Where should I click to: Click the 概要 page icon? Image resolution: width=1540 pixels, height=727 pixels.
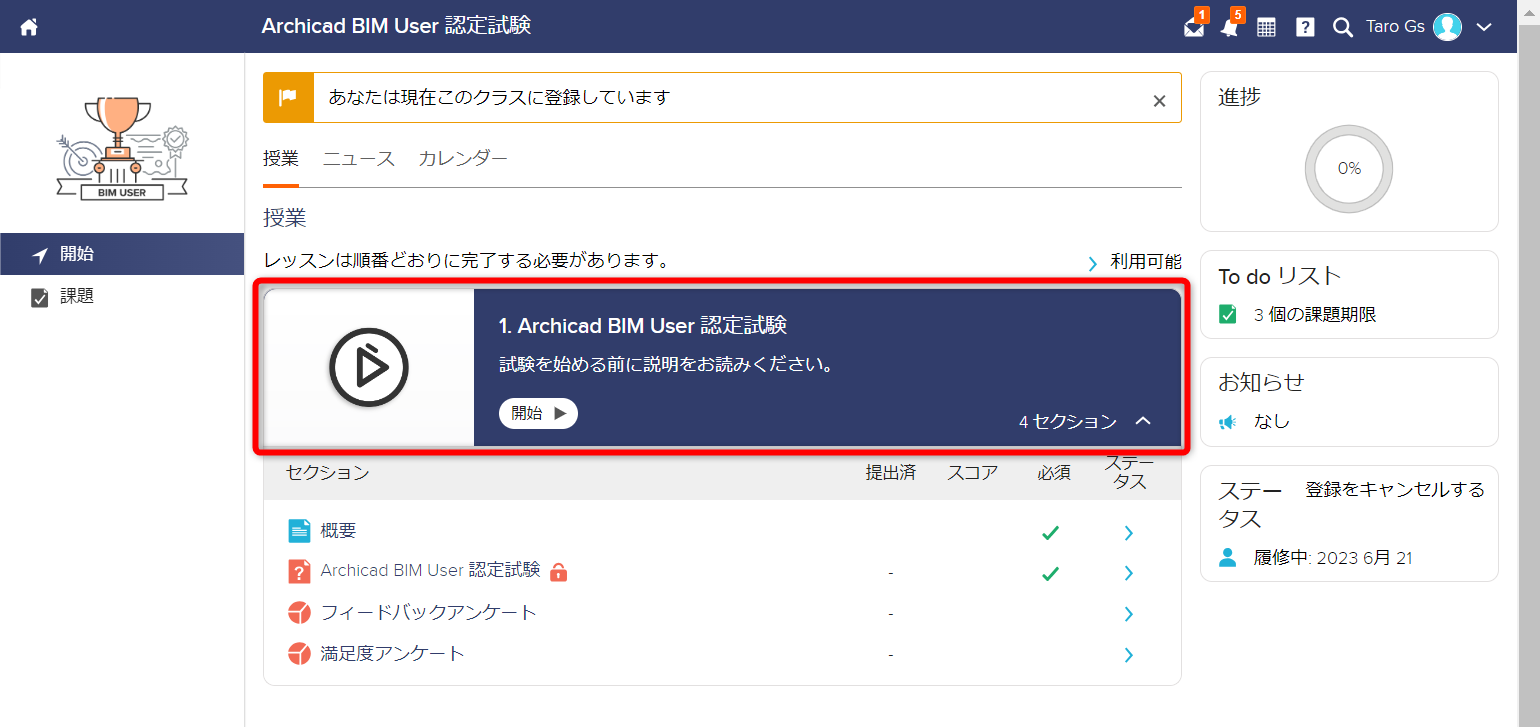tap(299, 531)
